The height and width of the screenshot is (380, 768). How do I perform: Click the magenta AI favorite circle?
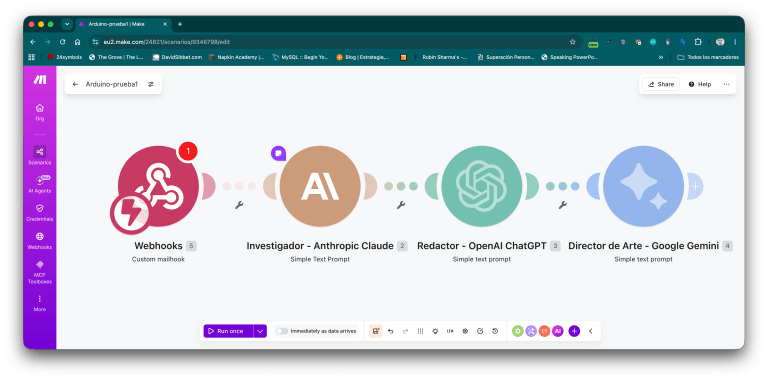click(557, 331)
